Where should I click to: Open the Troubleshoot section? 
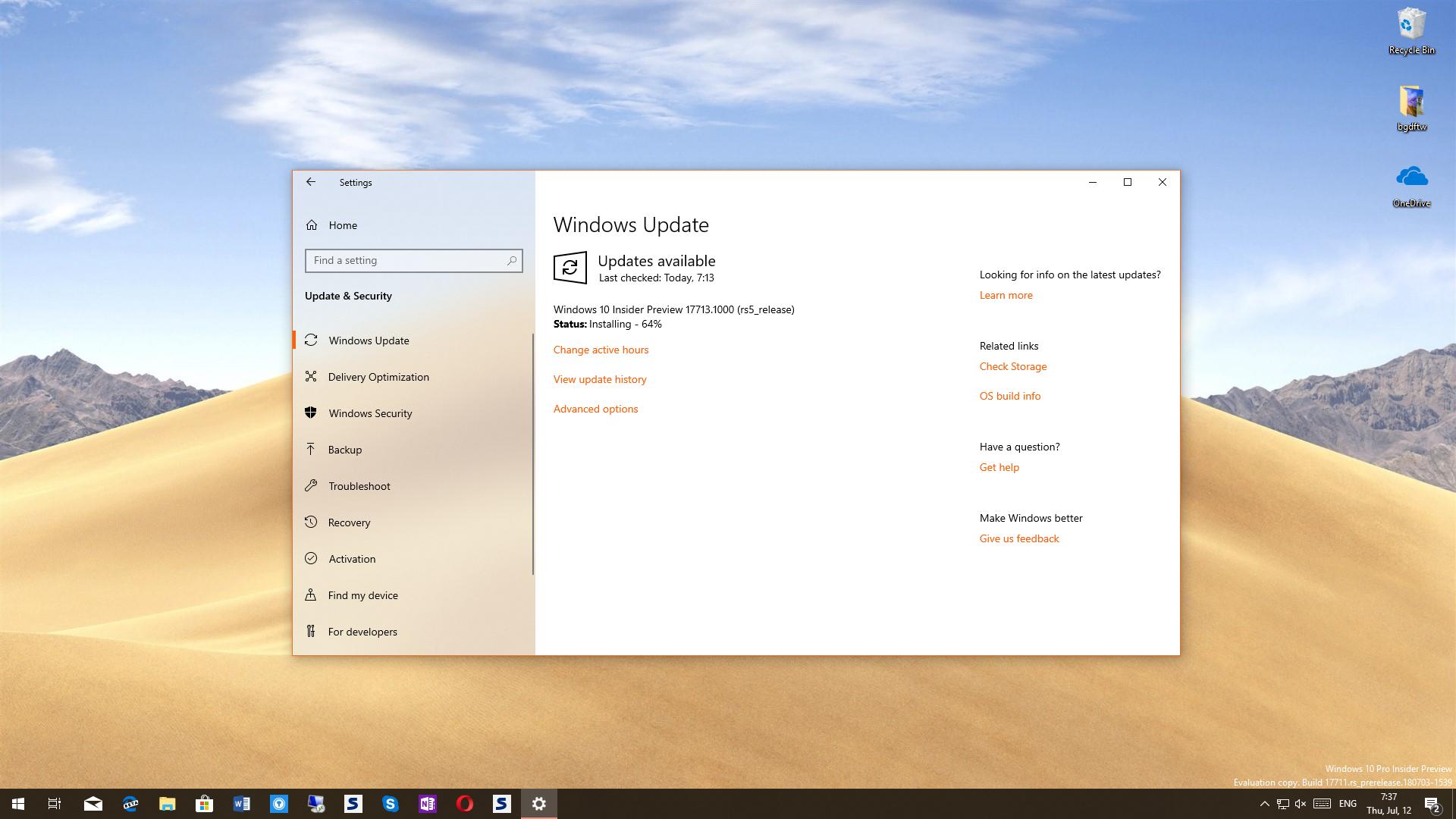(x=413, y=486)
